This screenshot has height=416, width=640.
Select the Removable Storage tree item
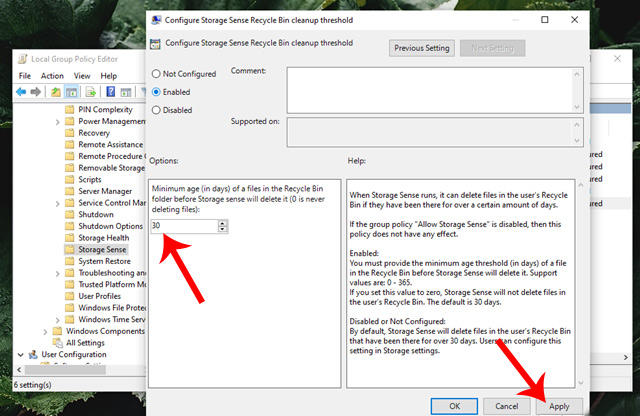tap(111, 168)
